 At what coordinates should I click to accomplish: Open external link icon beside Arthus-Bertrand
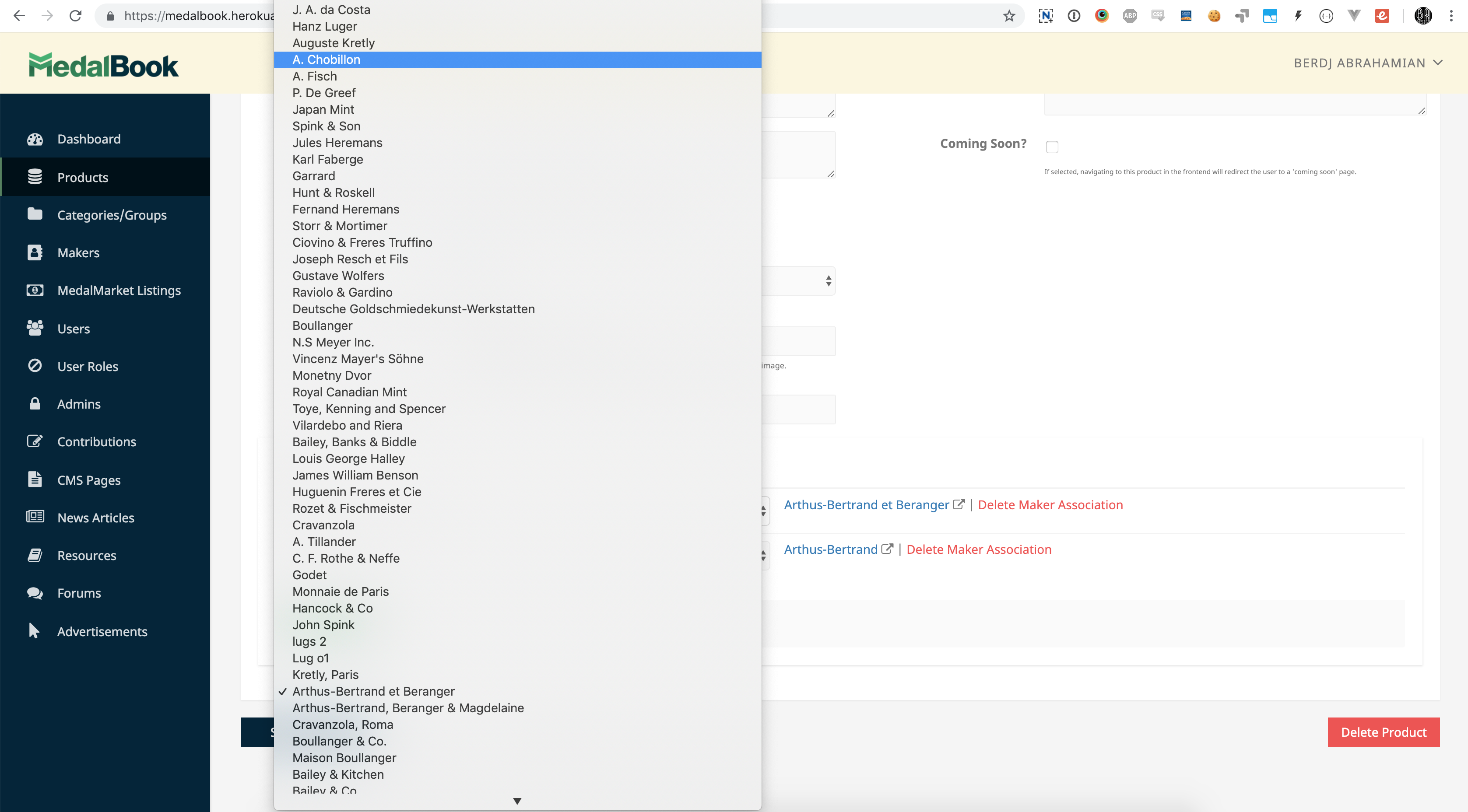887,549
